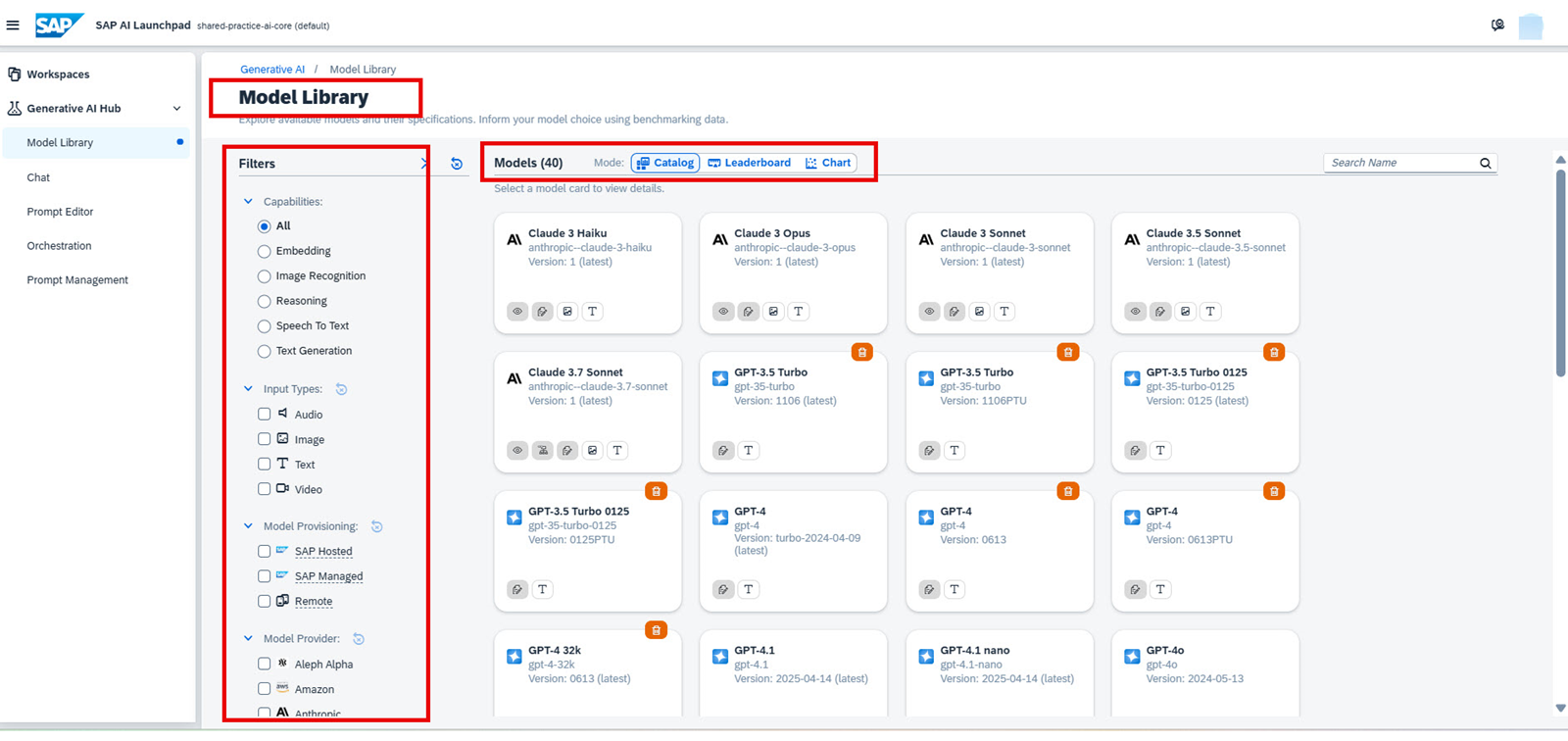This screenshot has width=1568, height=741.
Task: Click the Anthropic logo on Claude 3 Opus card
Action: pos(720,239)
